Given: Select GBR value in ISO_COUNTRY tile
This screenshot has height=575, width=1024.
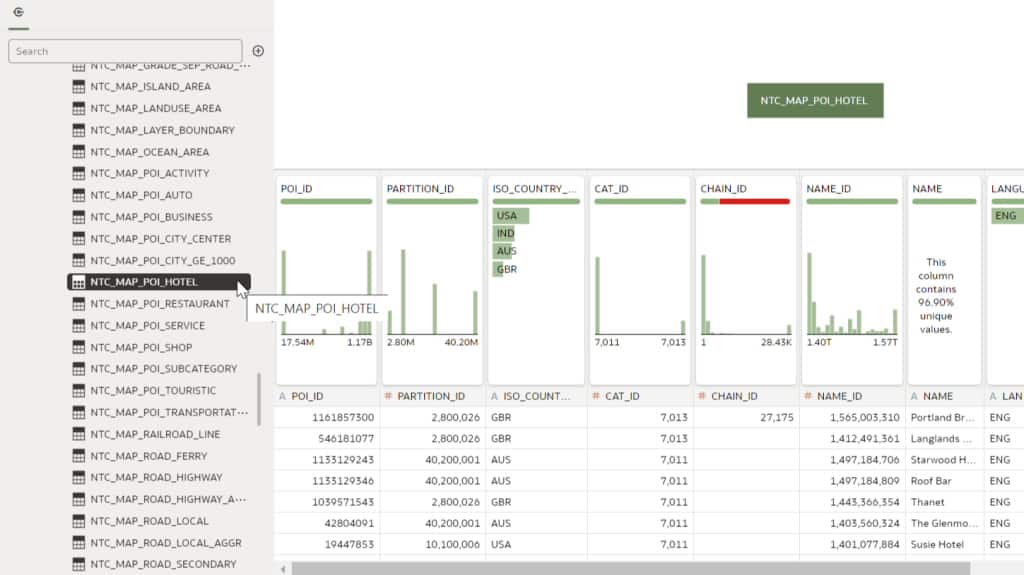Looking at the screenshot, I should pos(504,269).
